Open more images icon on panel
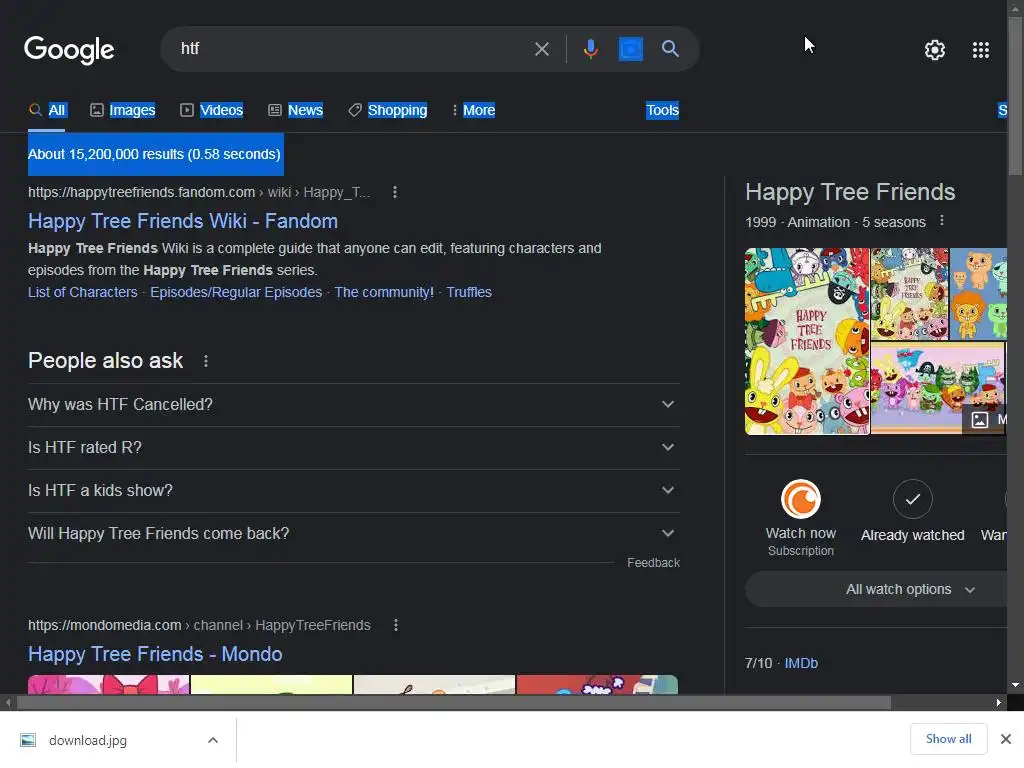The width and height of the screenshot is (1024, 768). [x=980, y=419]
